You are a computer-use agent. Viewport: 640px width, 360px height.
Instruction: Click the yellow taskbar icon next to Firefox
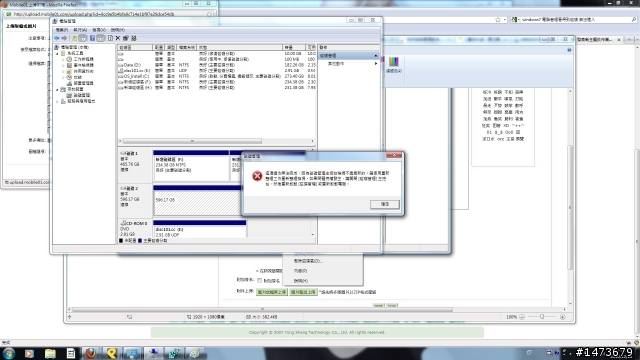[x=111, y=353]
